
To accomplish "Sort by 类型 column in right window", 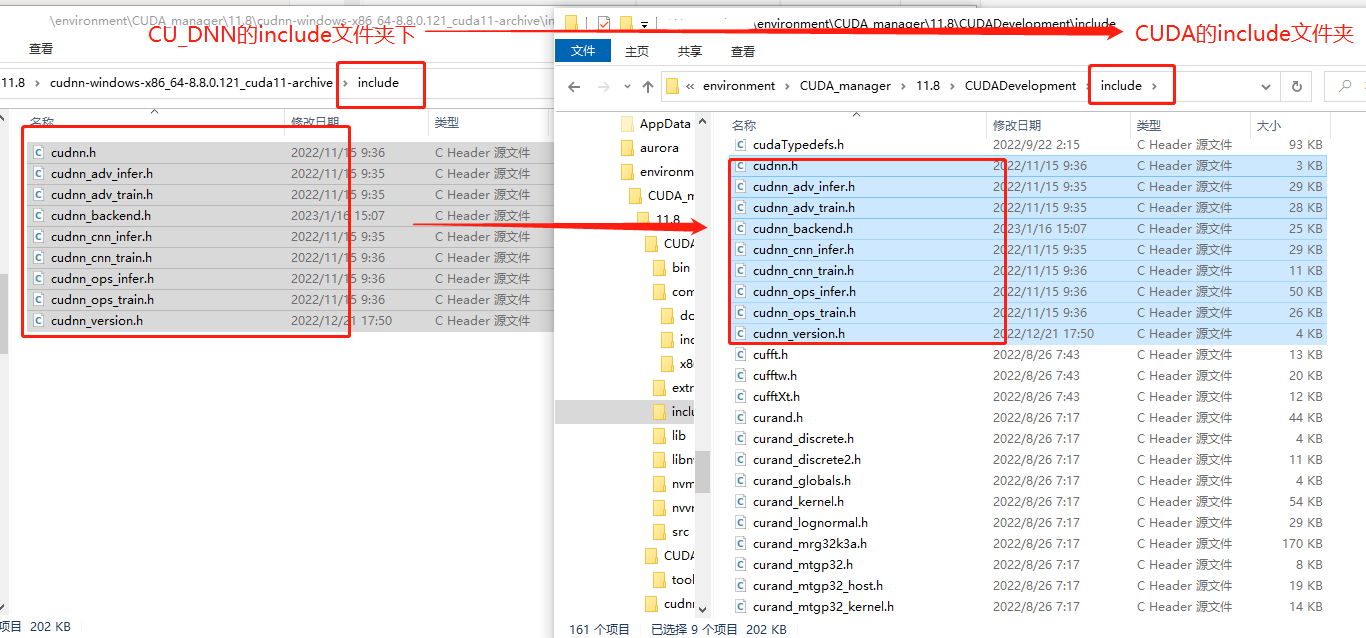I will (x=1149, y=125).
